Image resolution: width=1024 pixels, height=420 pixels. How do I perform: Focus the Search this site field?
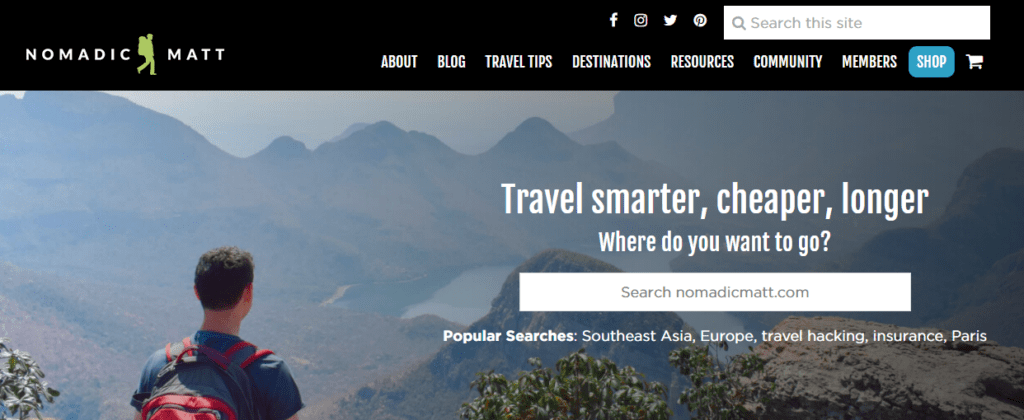point(857,23)
